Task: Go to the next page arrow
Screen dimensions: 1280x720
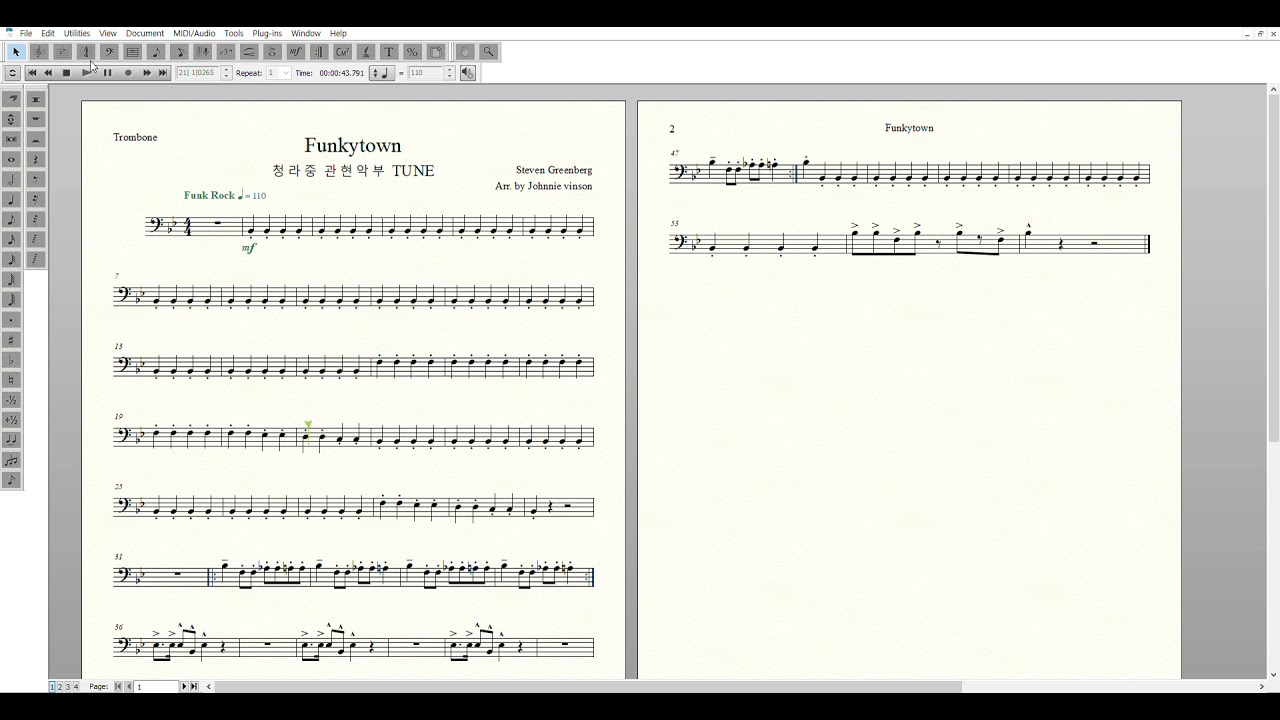Action: point(184,686)
